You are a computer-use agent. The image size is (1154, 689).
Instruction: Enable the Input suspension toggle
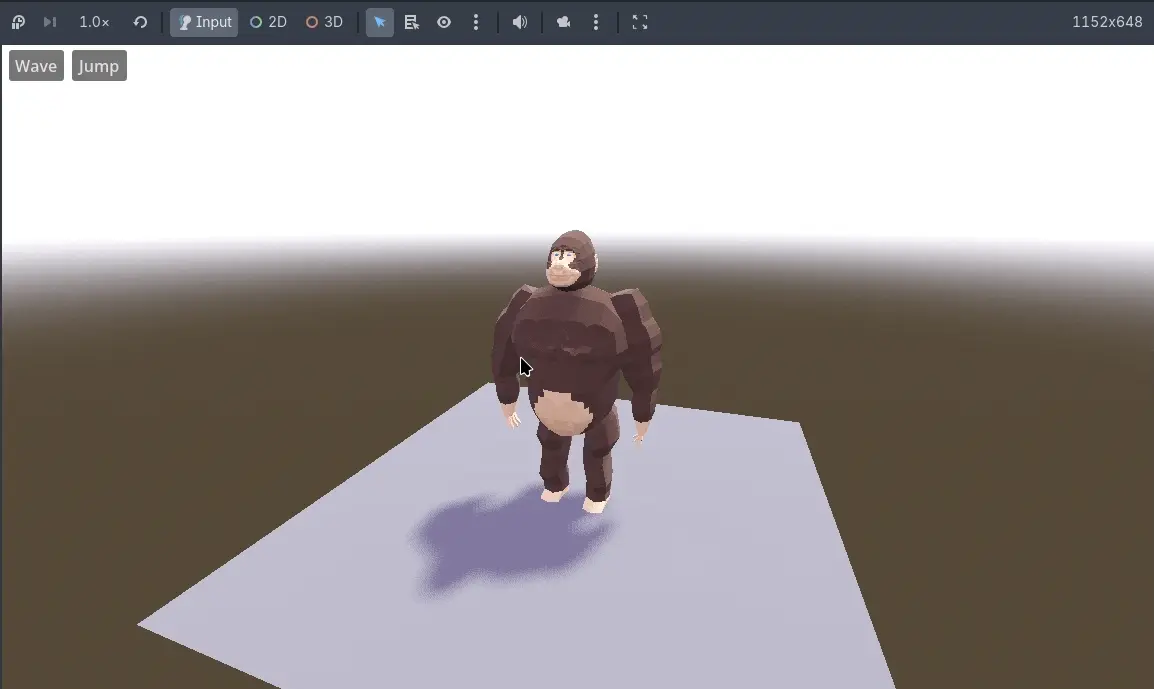(x=203, y=22)
